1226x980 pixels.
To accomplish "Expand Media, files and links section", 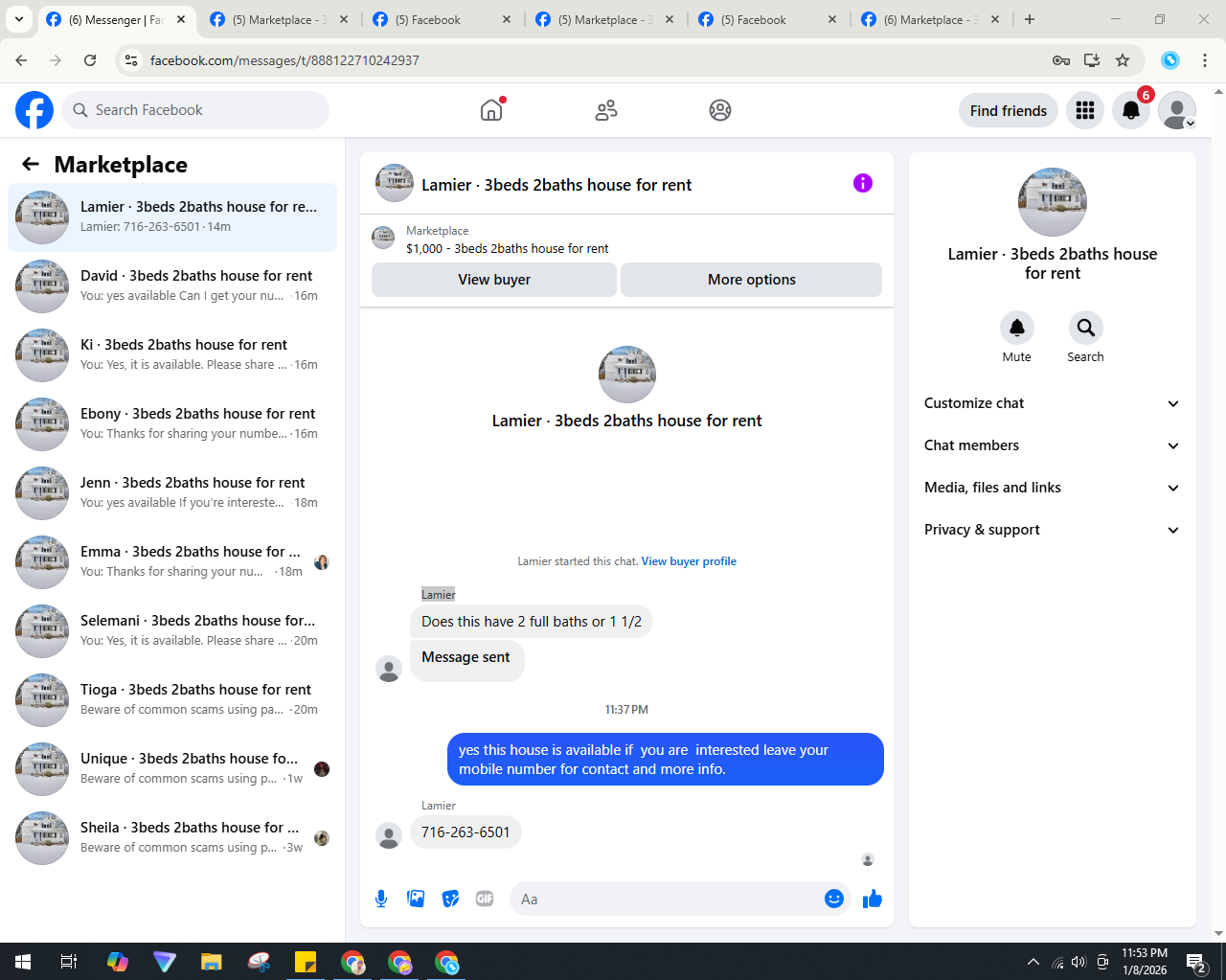I will point(1053,488).
